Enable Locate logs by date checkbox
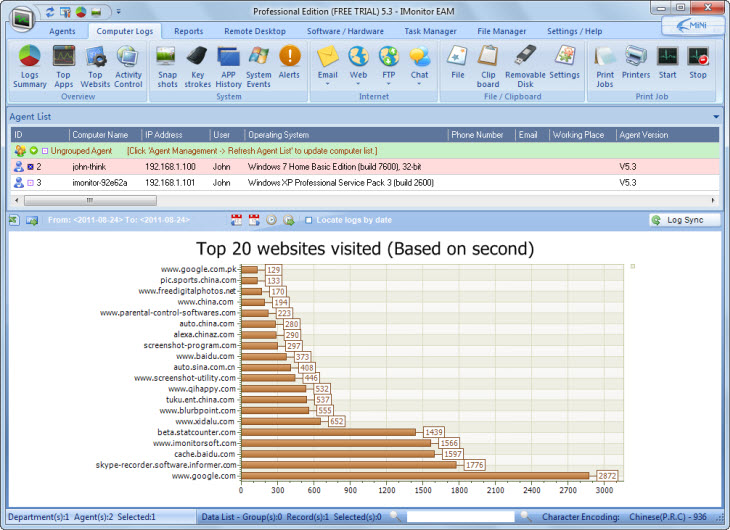Image resolution: width=730 pixels, height=530 pixels. click(308, 219)
